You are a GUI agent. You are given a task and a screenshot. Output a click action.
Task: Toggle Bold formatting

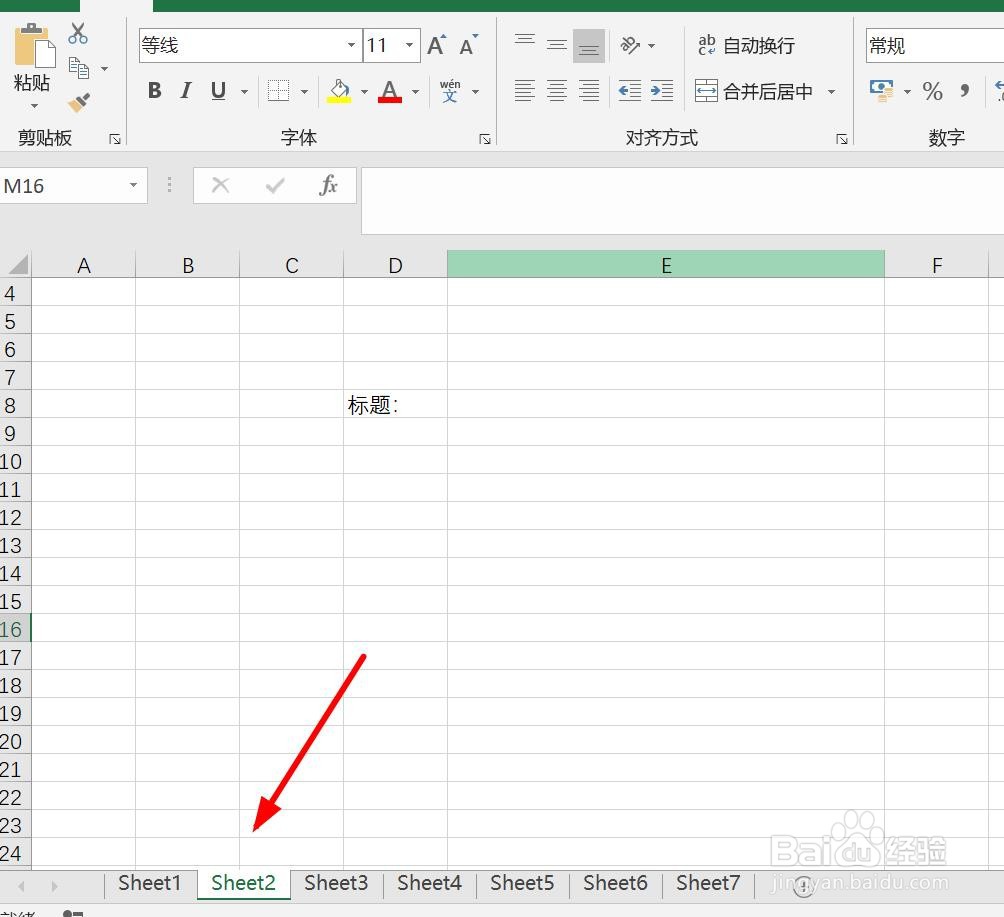click(154, 91)
